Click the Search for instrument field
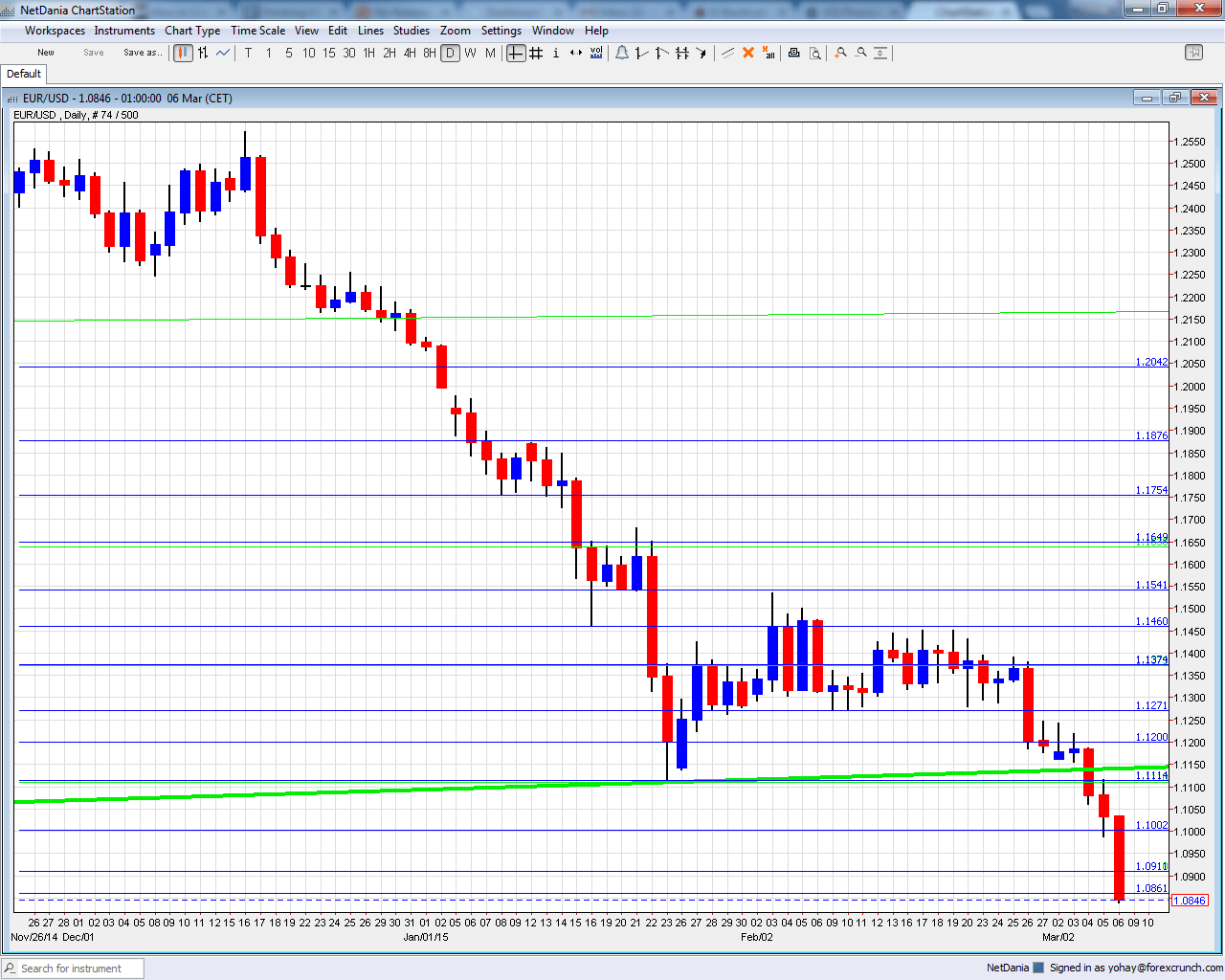1225x980 pixels. [73, 969]
